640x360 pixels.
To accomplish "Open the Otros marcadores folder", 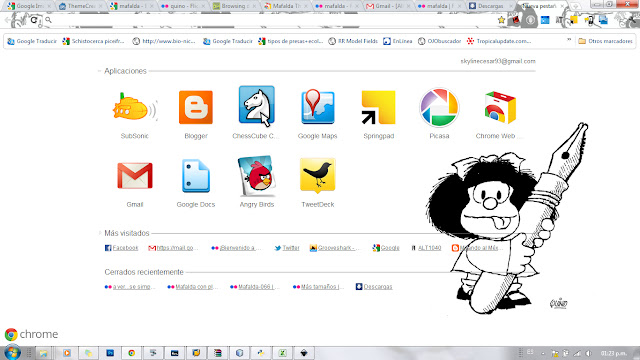I will (605, 41).
